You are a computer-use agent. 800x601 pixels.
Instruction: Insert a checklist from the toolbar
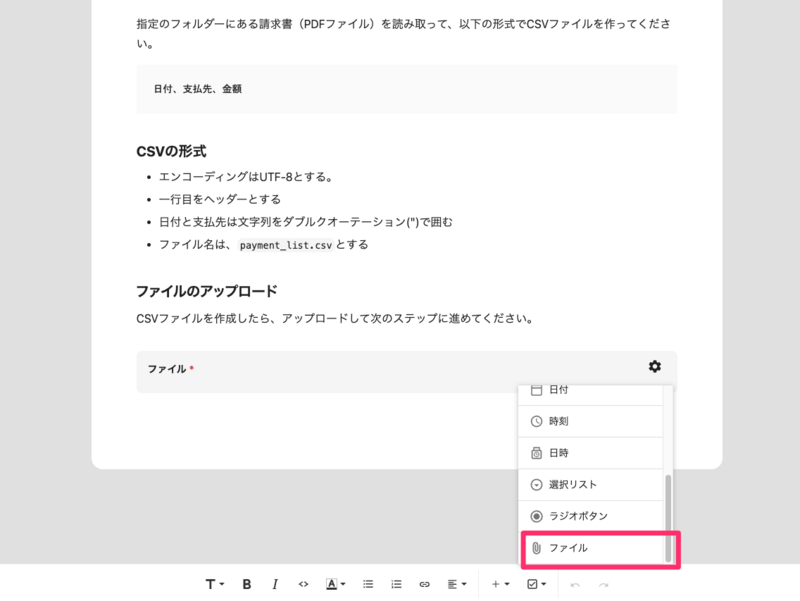tap(533, 584)
